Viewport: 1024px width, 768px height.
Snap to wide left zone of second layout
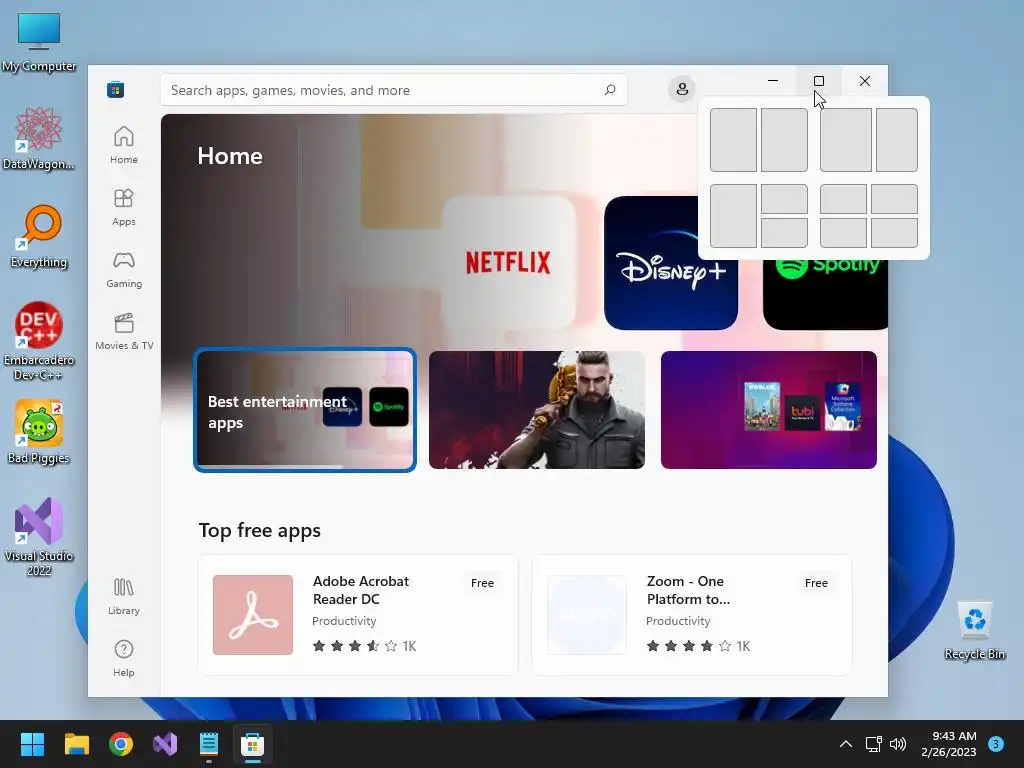pos(846,140)
